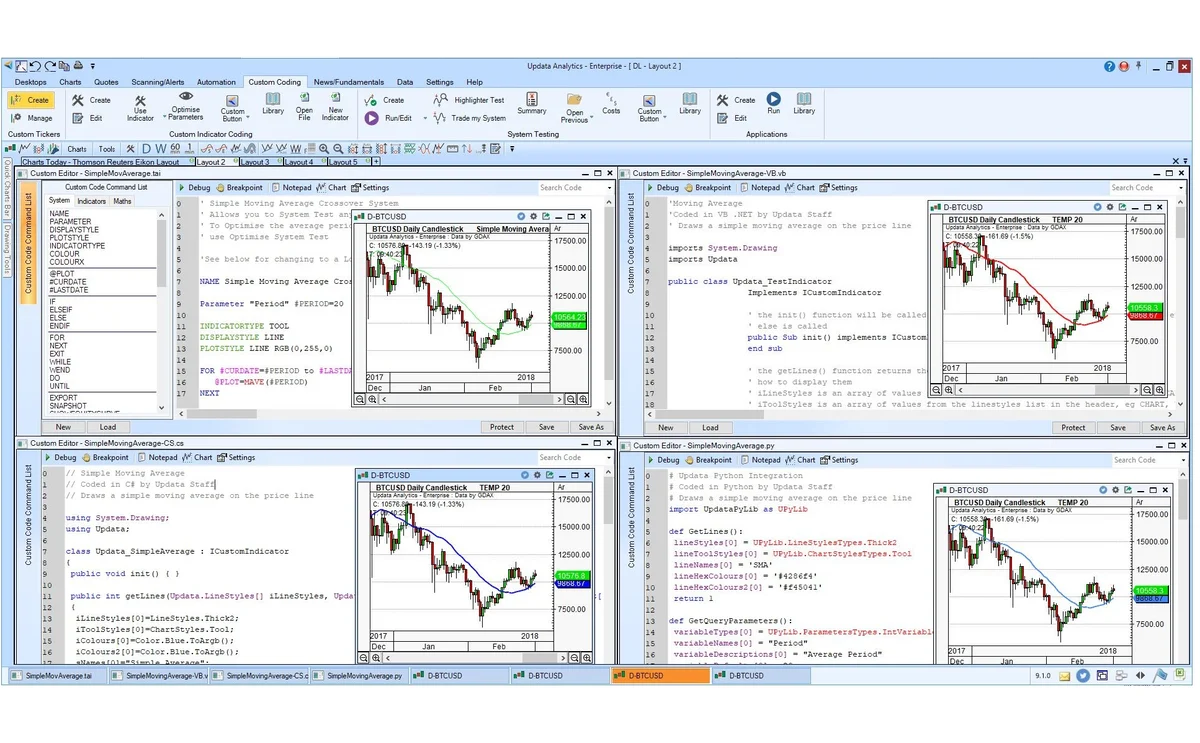
Task: Toggle Breakpoint in SimpleMovAverage.tai editor
Action: (238, 187)
